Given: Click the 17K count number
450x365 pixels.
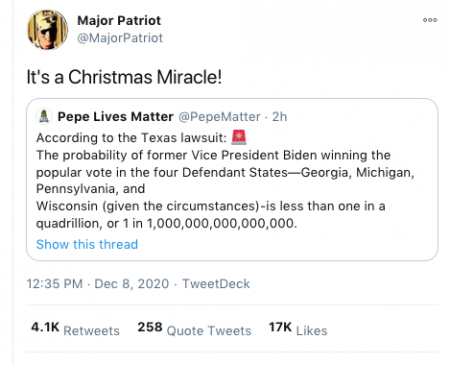Looking at the screenshot, I should (x=280, y=327).
